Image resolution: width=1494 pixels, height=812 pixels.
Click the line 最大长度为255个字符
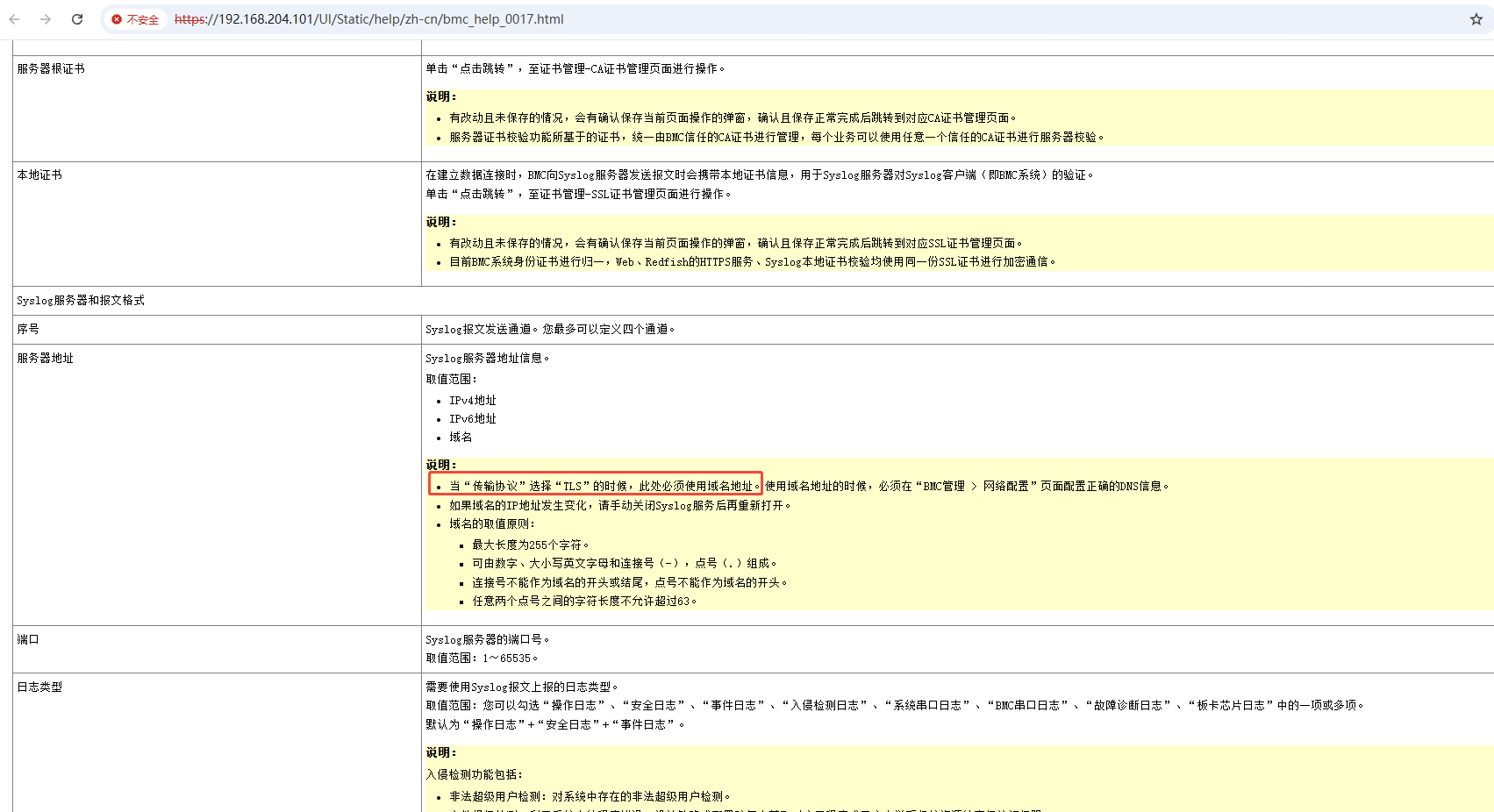pos(531,545)
